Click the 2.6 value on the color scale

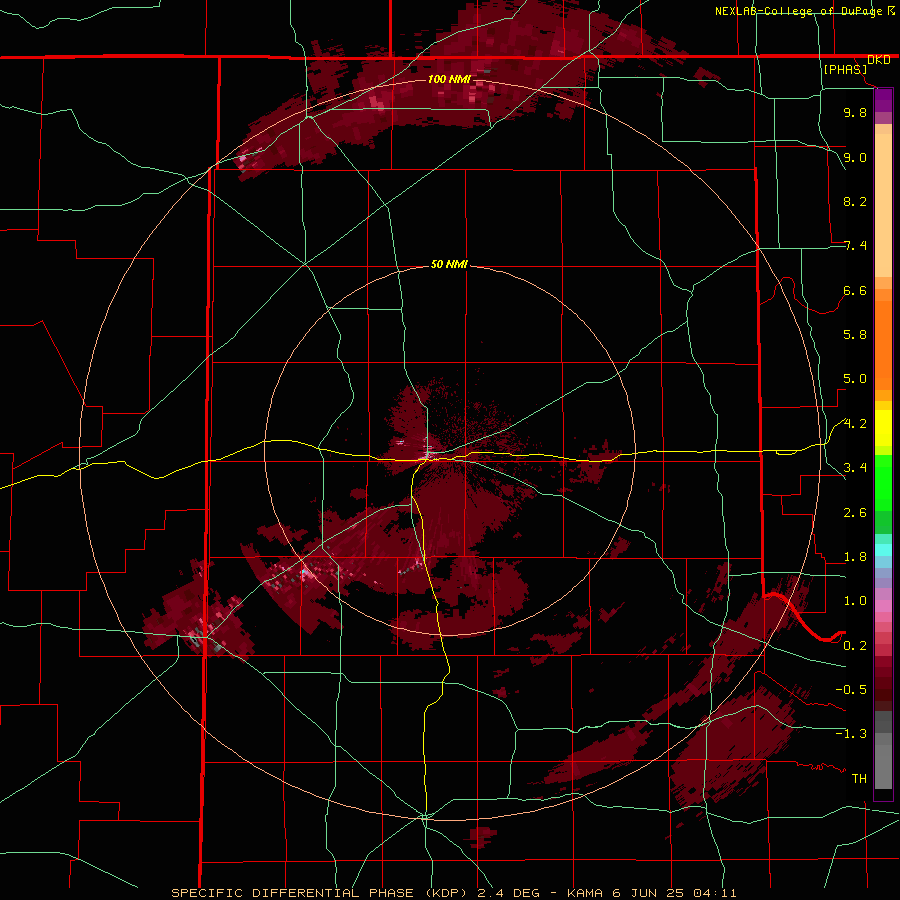click(x=855, y=513)
